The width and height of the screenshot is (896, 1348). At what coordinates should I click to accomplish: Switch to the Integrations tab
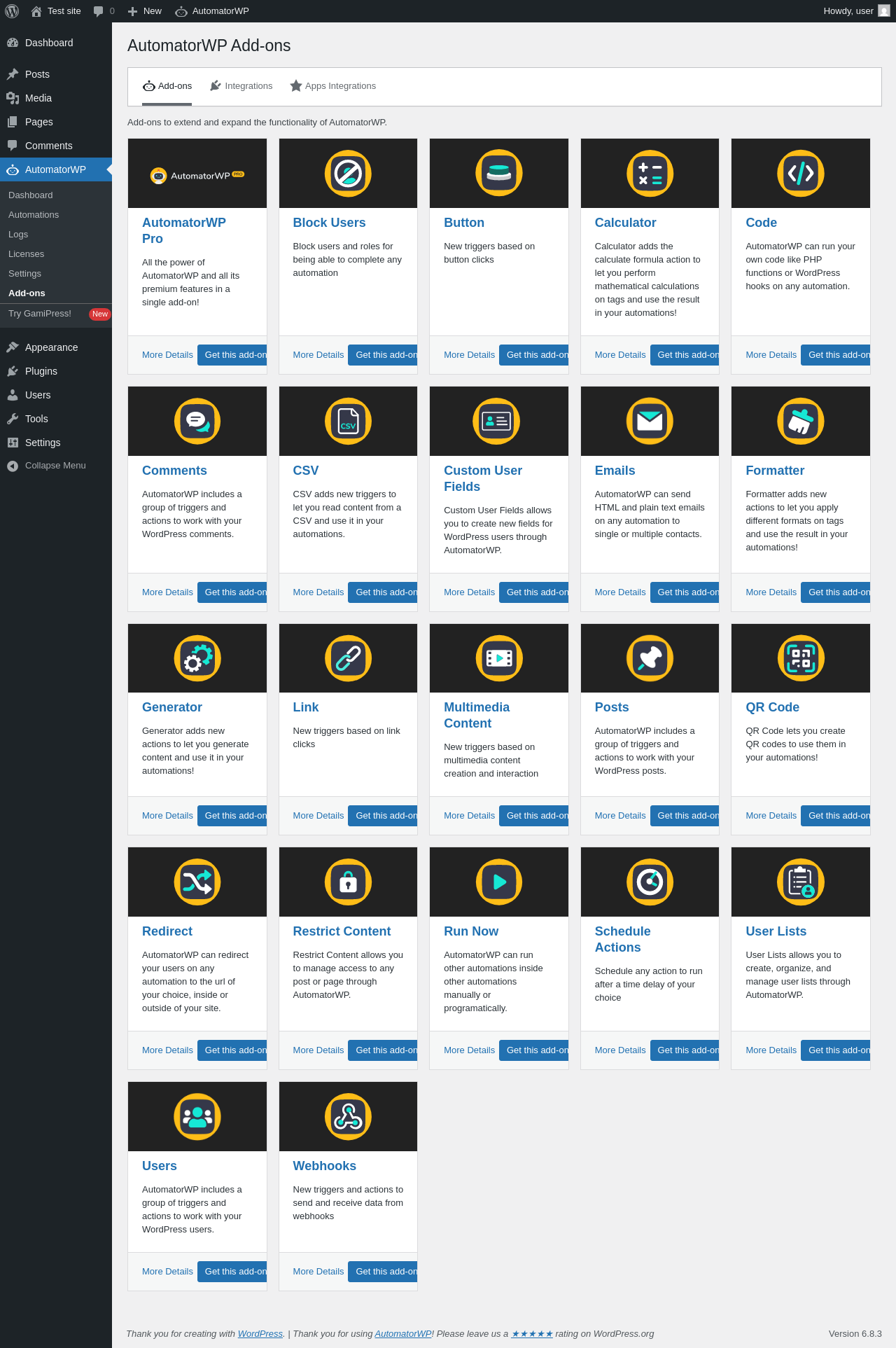[x=241, y=86]
